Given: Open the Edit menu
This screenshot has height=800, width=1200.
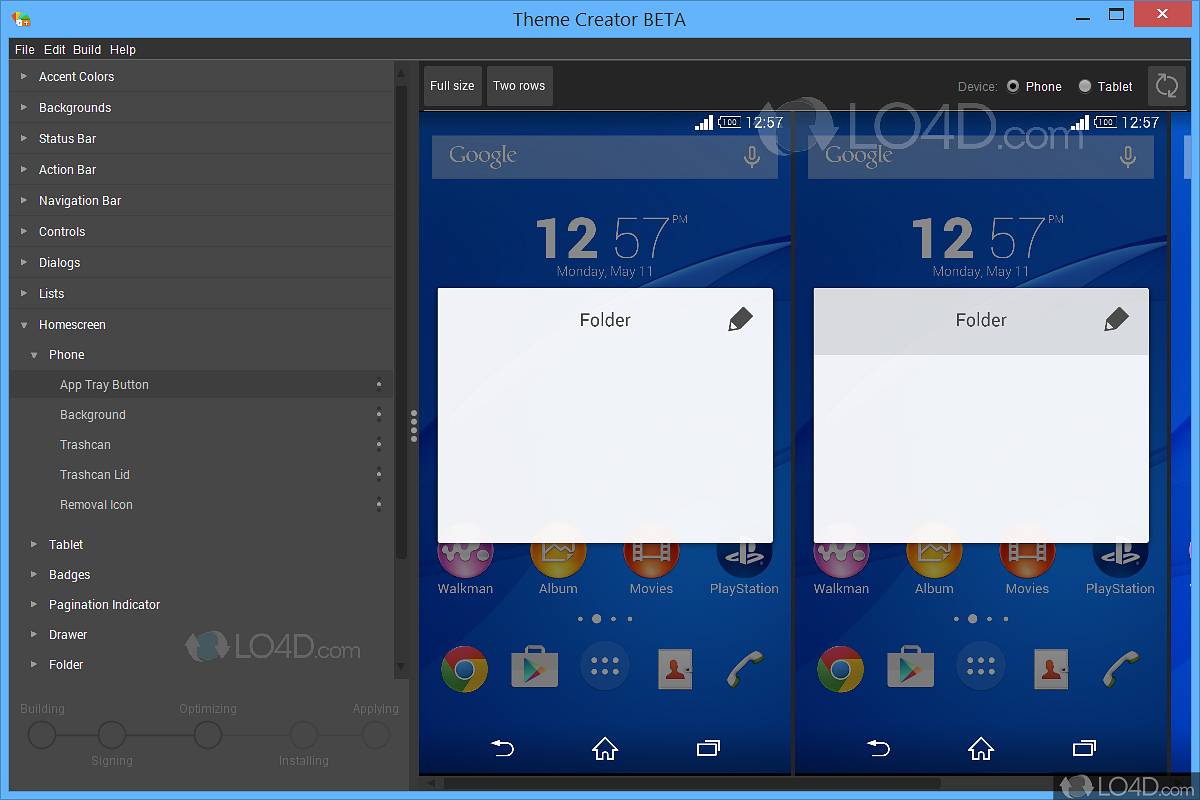Looking at the screenshot, I should pyautogui.click(x=55, y=49).
